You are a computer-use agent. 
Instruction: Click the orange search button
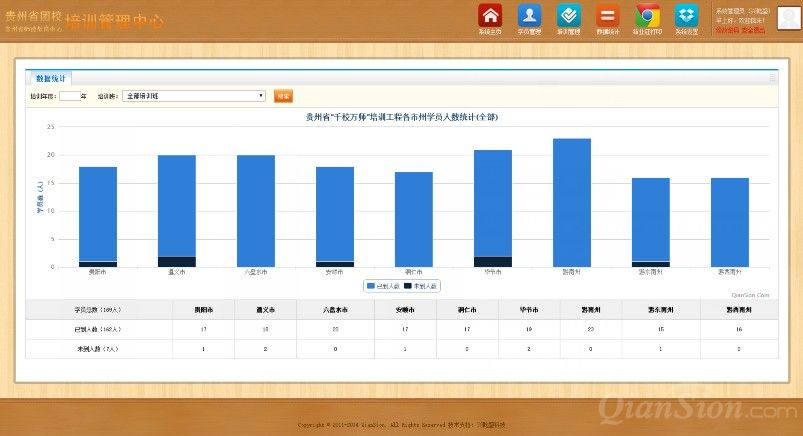click(283, 96)
